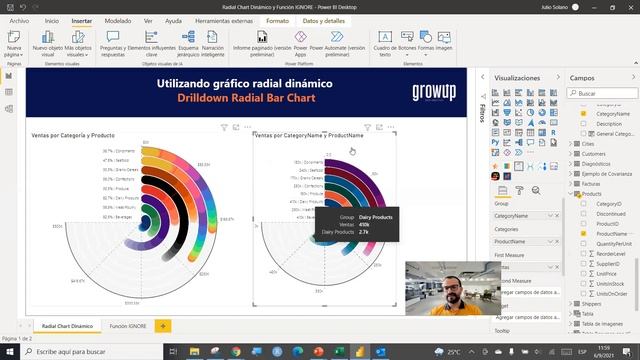Screen dimensions: 640x360
Task: Open the ProductName field well dropdown
Action: (x=550, y=242)
